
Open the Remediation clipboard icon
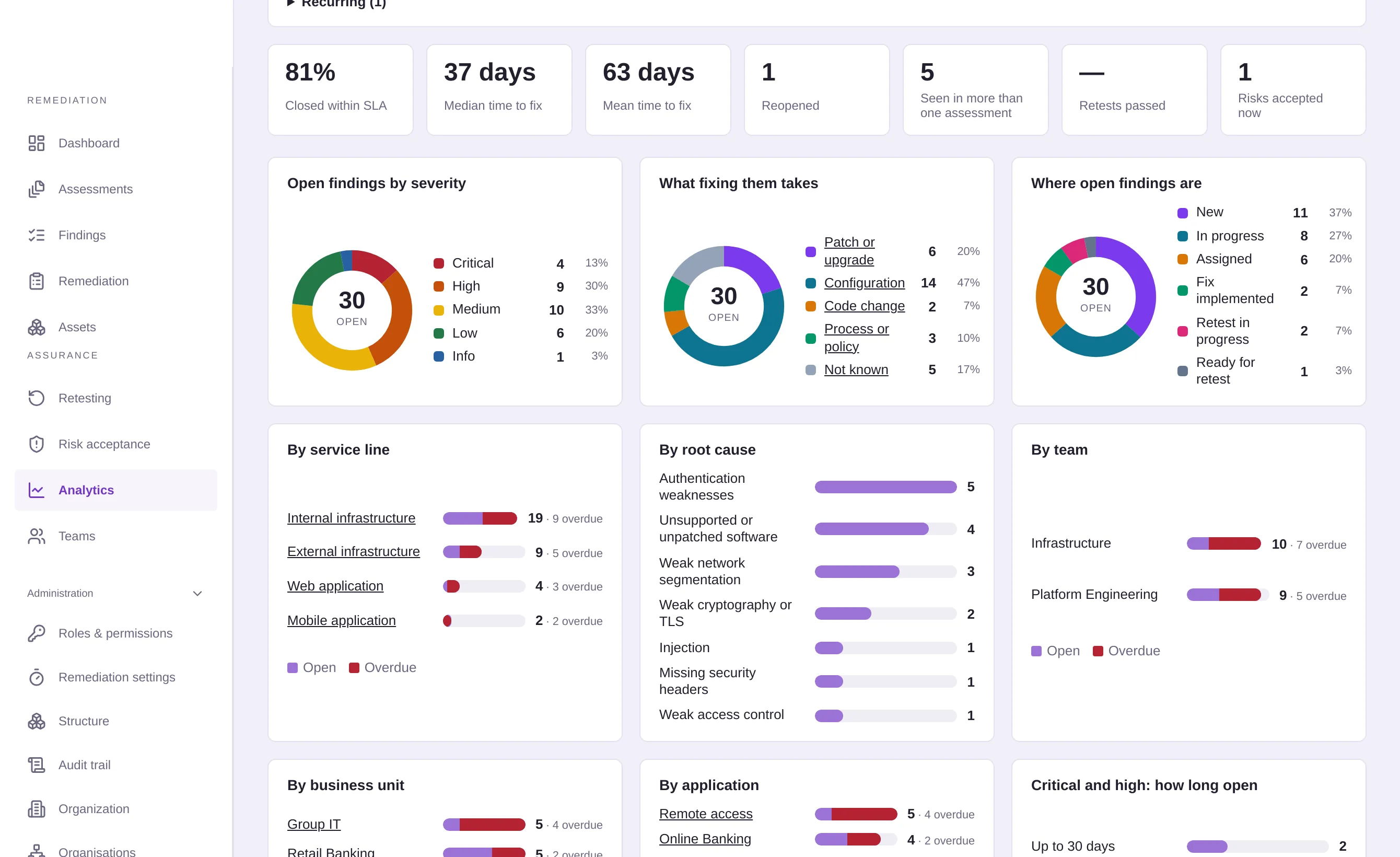point(37,281)
